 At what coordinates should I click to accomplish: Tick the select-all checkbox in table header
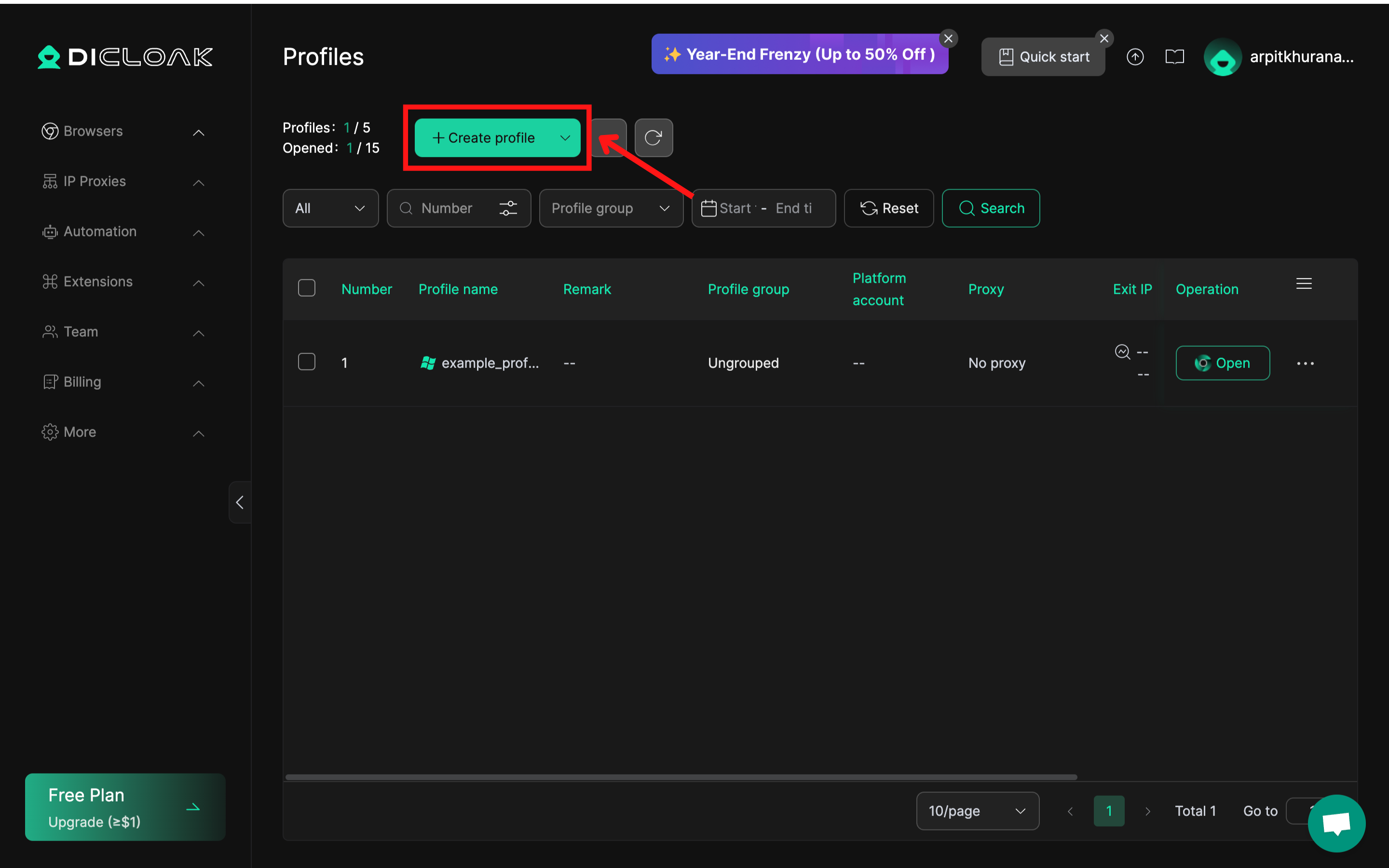point(307,288)
